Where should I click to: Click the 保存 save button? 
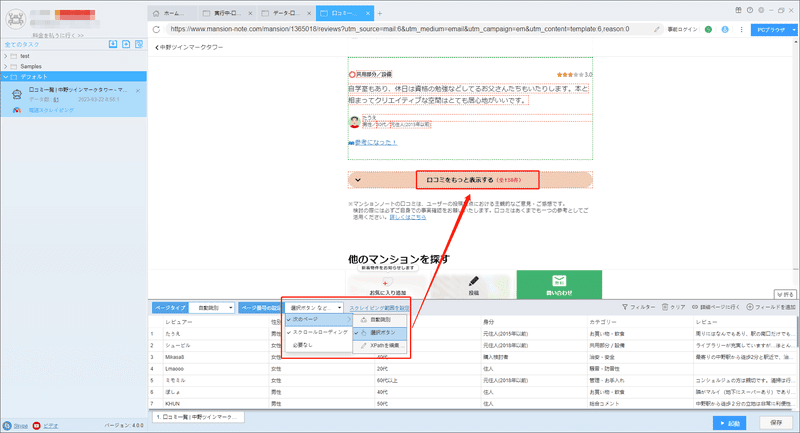point(776,423)
